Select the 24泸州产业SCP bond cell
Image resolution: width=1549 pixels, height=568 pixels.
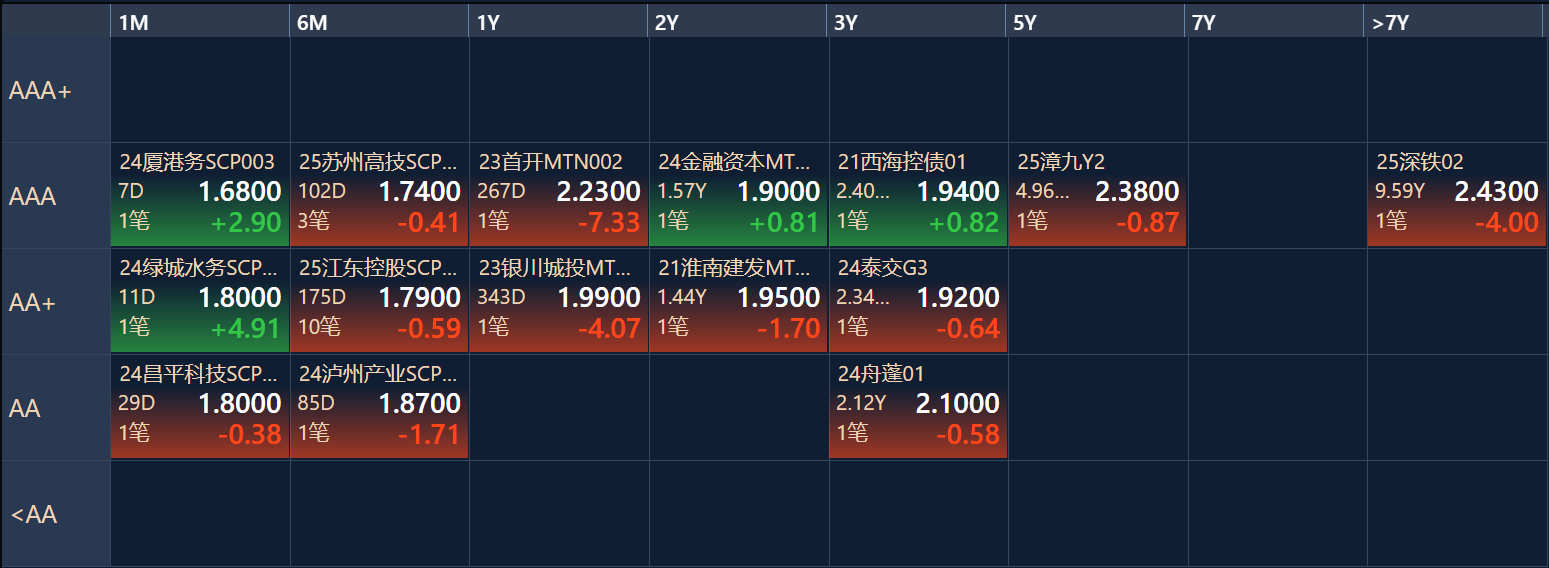(x=379, y=407)
